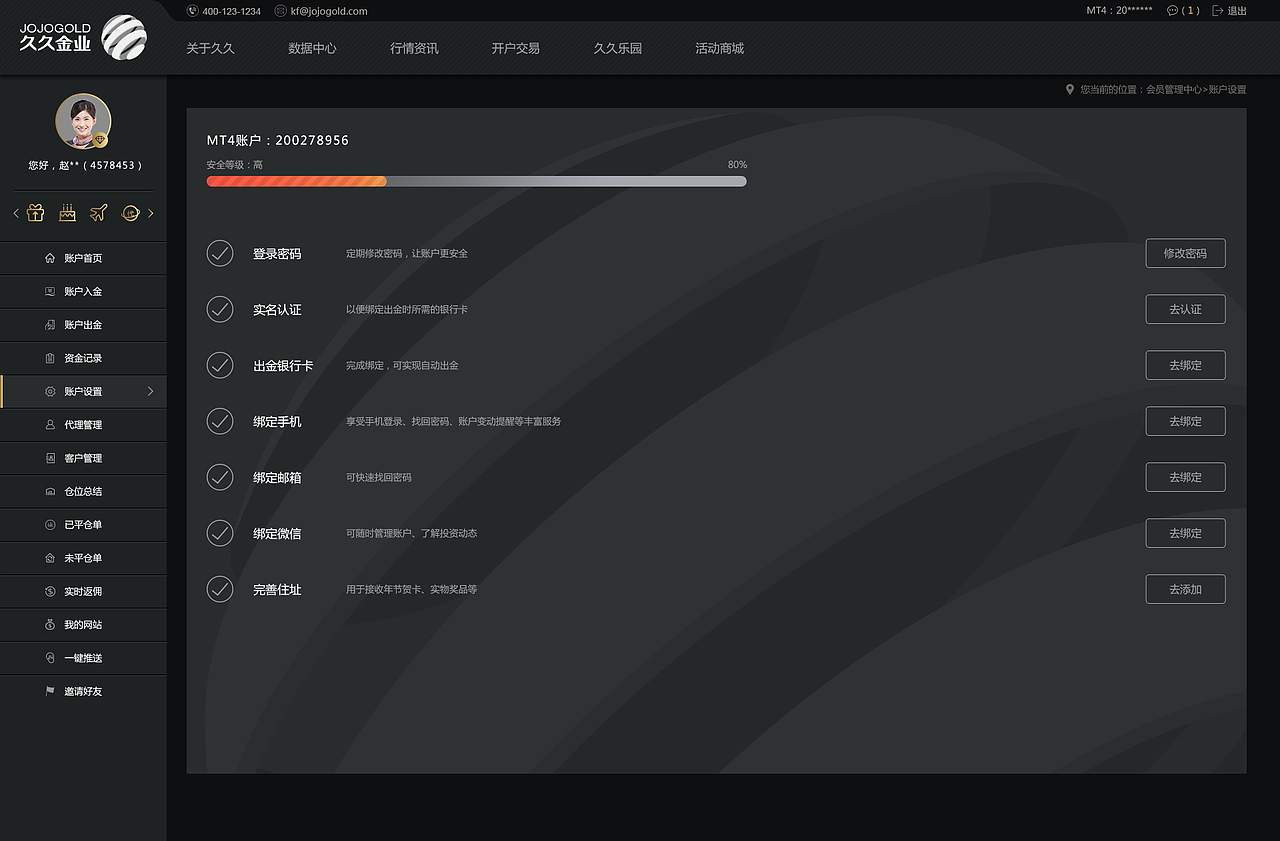This screenshot has width=1280, height=841.
Task: Click the flag icon beside 邀请好友
Action: tap(50, 691)
